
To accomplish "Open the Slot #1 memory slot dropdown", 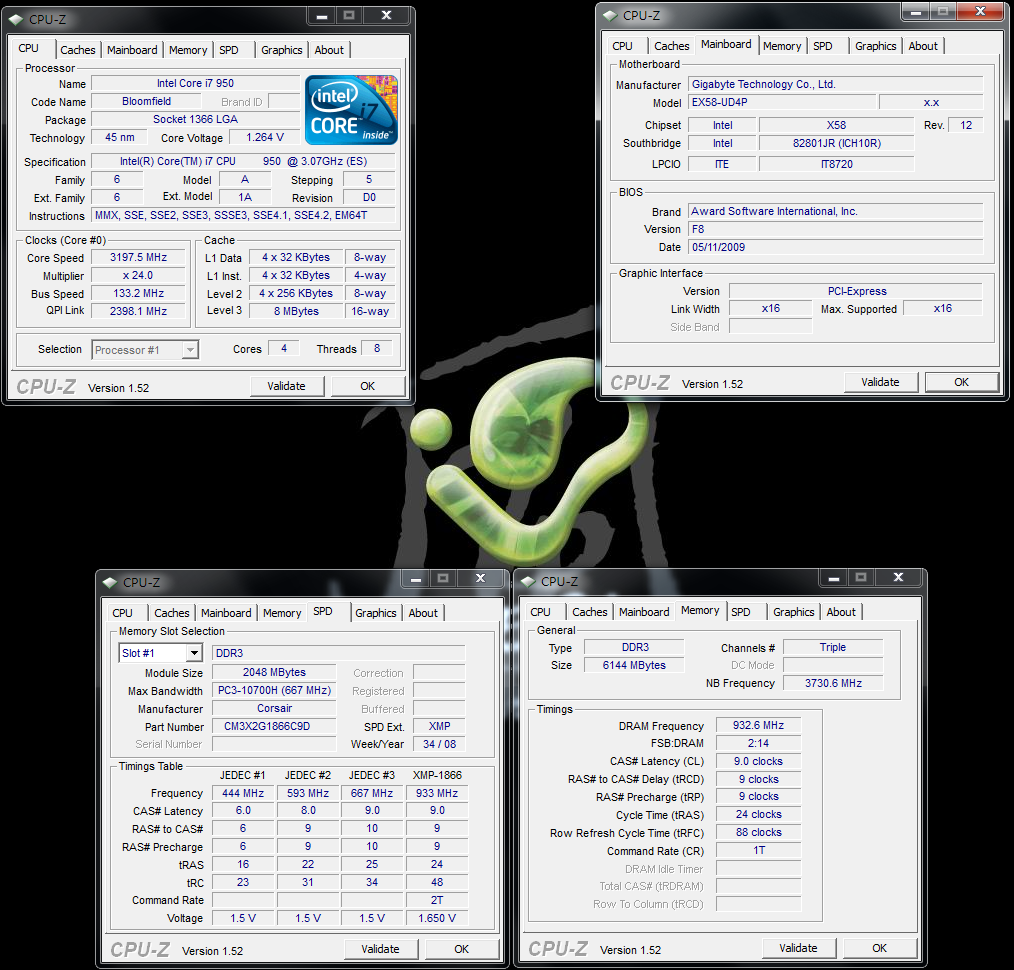I will click(160, 653).
